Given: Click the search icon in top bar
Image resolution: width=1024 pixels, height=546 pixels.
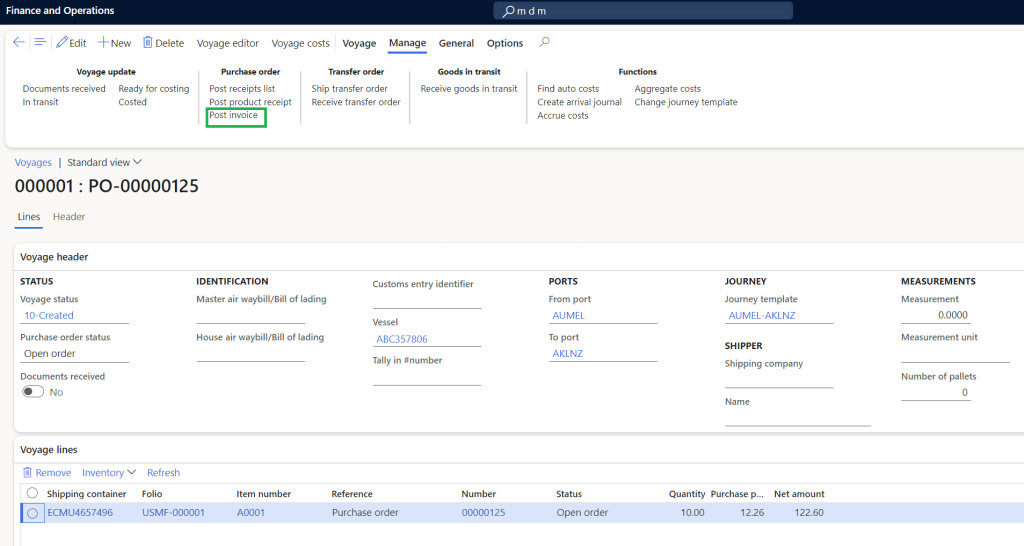Looking at the screenshot, I should (x=508, y=11).
